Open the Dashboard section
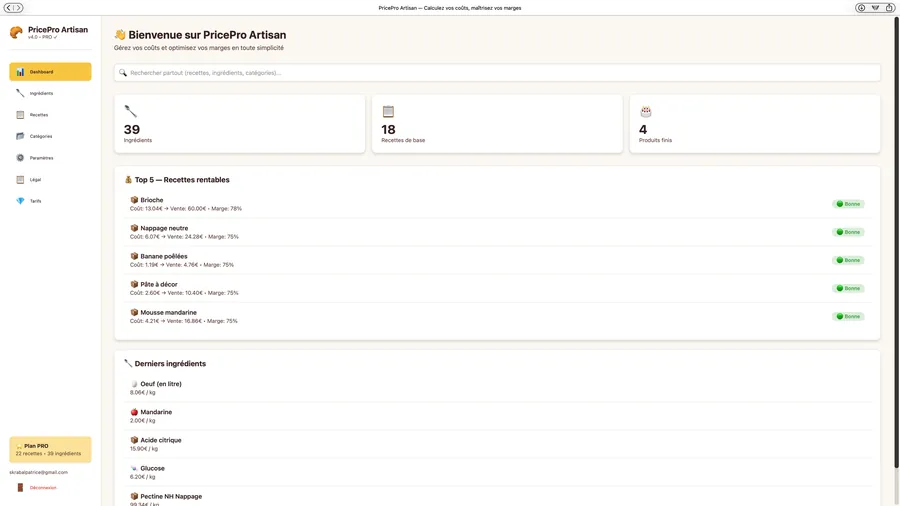The height and width of the screenshot is (506, 900). click(x=50, y=72)
